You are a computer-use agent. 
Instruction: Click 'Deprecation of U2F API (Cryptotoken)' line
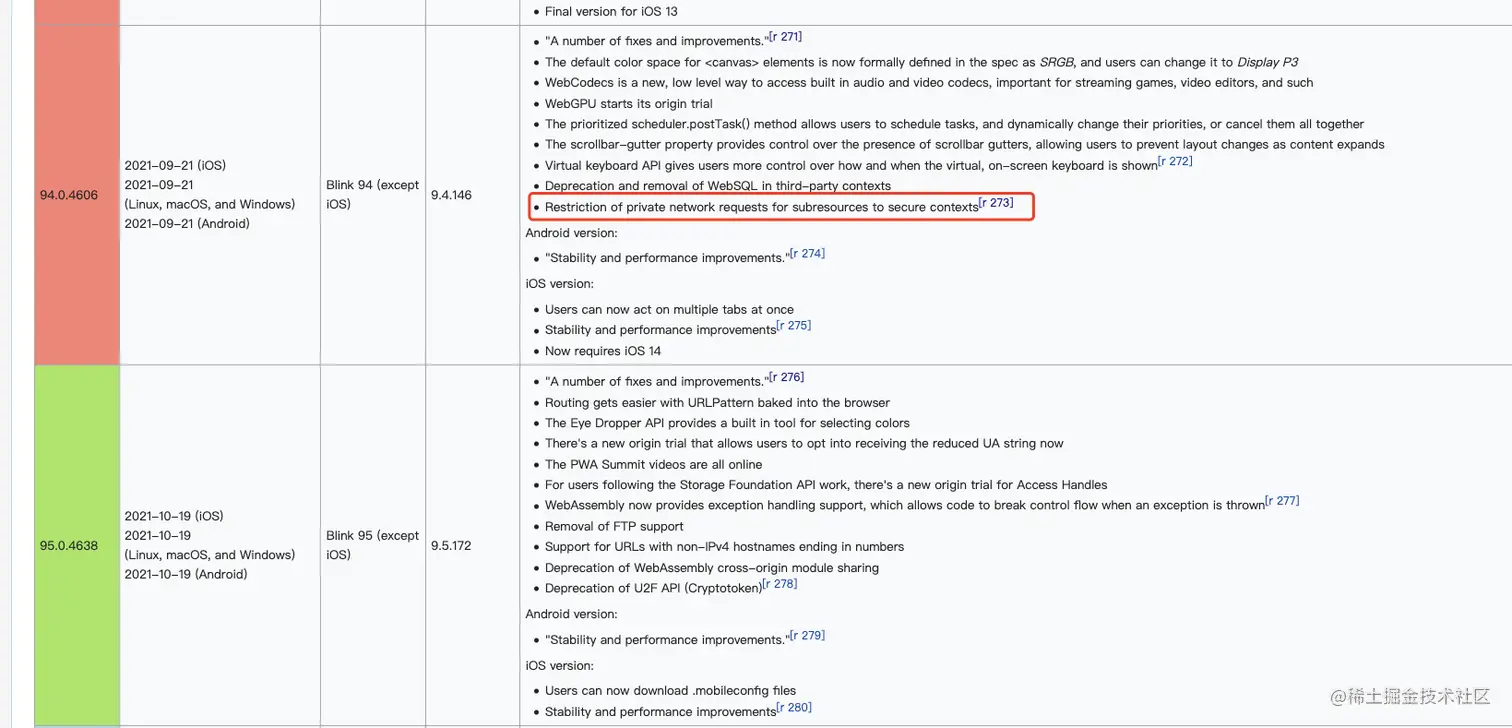coord(653,589)
